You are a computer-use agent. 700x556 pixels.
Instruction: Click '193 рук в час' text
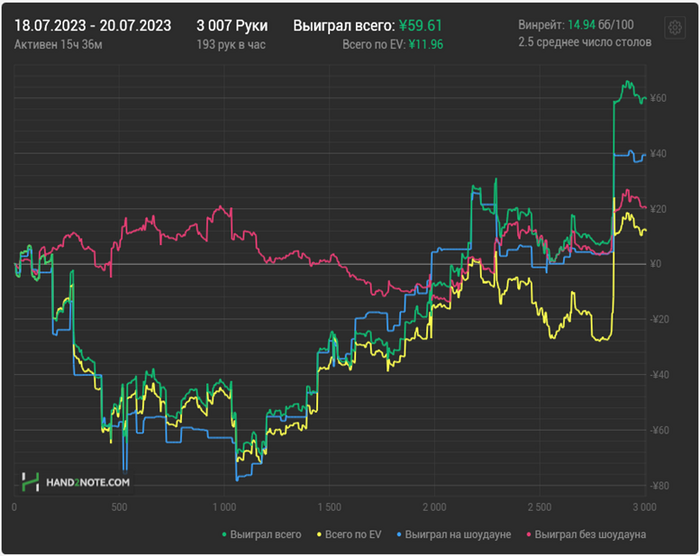click(231, 45)
